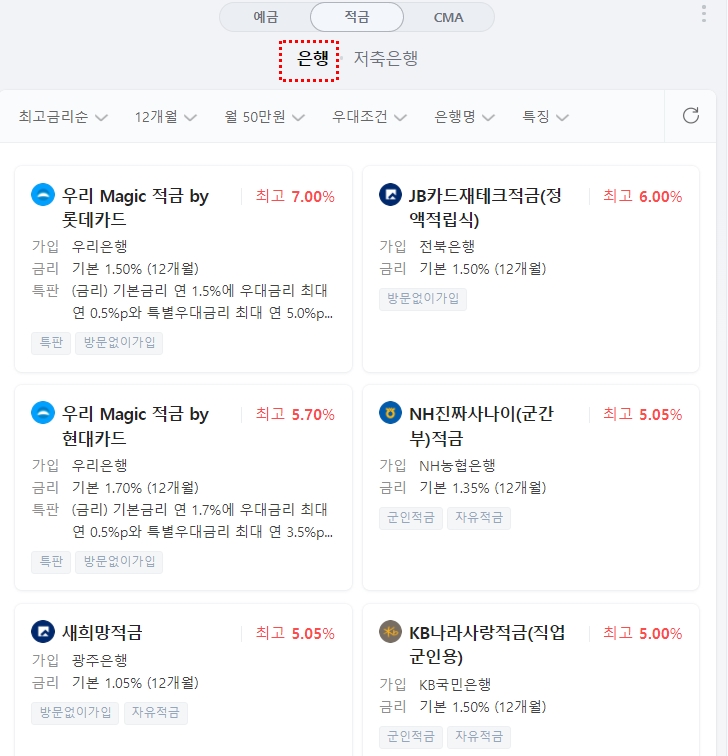Image resolution: width=728 pixels, height=756 pixels.
Task: Click the 최고 5.00% rate
Action: (643, 633)
